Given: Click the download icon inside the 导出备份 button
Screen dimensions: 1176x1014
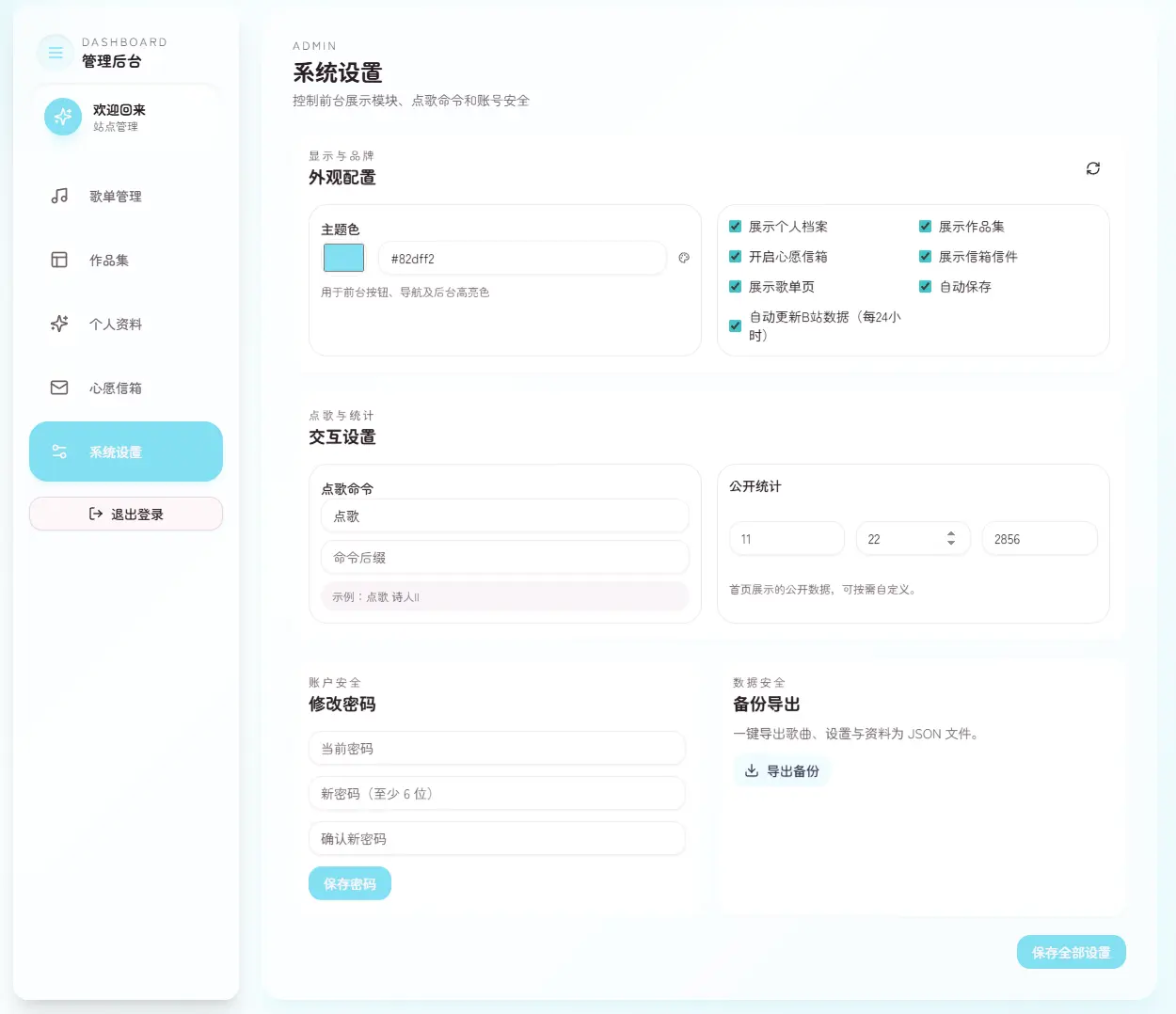Looking at the screenshot, I should click(x=752, y=770).
